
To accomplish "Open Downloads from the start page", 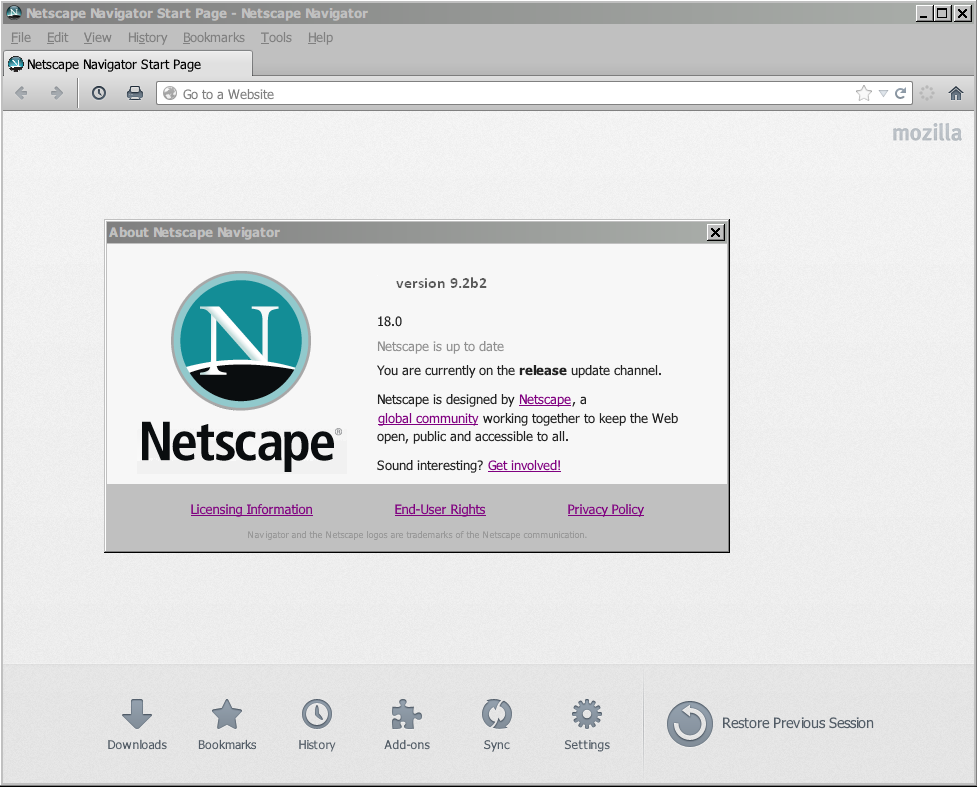I will coord(137,725).
